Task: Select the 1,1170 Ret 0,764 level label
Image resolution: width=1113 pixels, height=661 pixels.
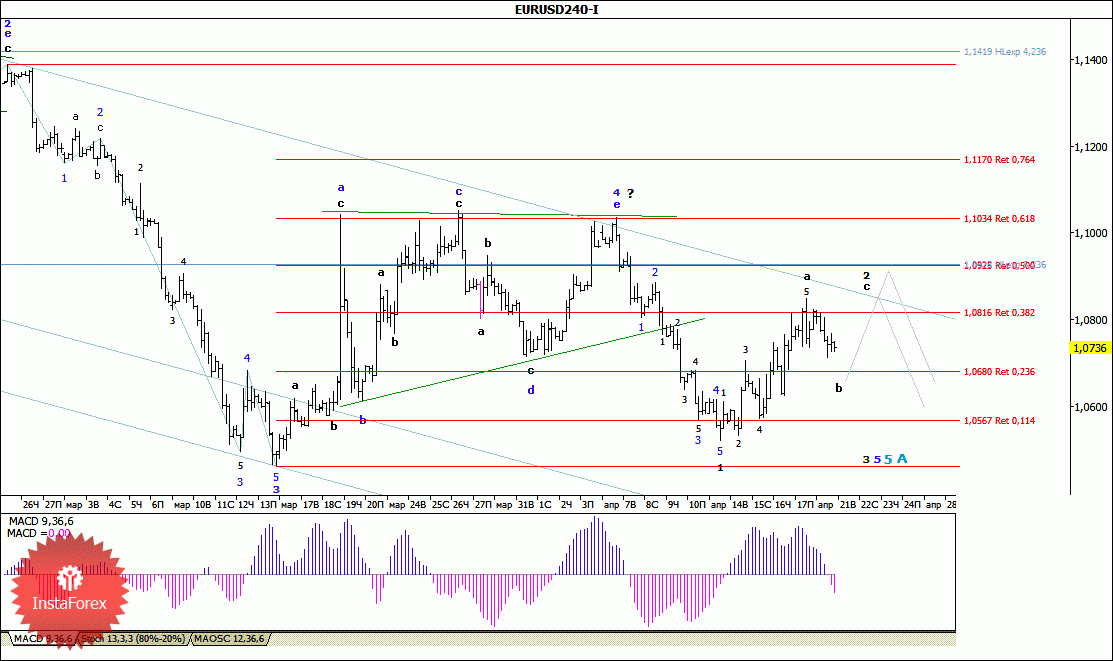Action: (999, 160)
